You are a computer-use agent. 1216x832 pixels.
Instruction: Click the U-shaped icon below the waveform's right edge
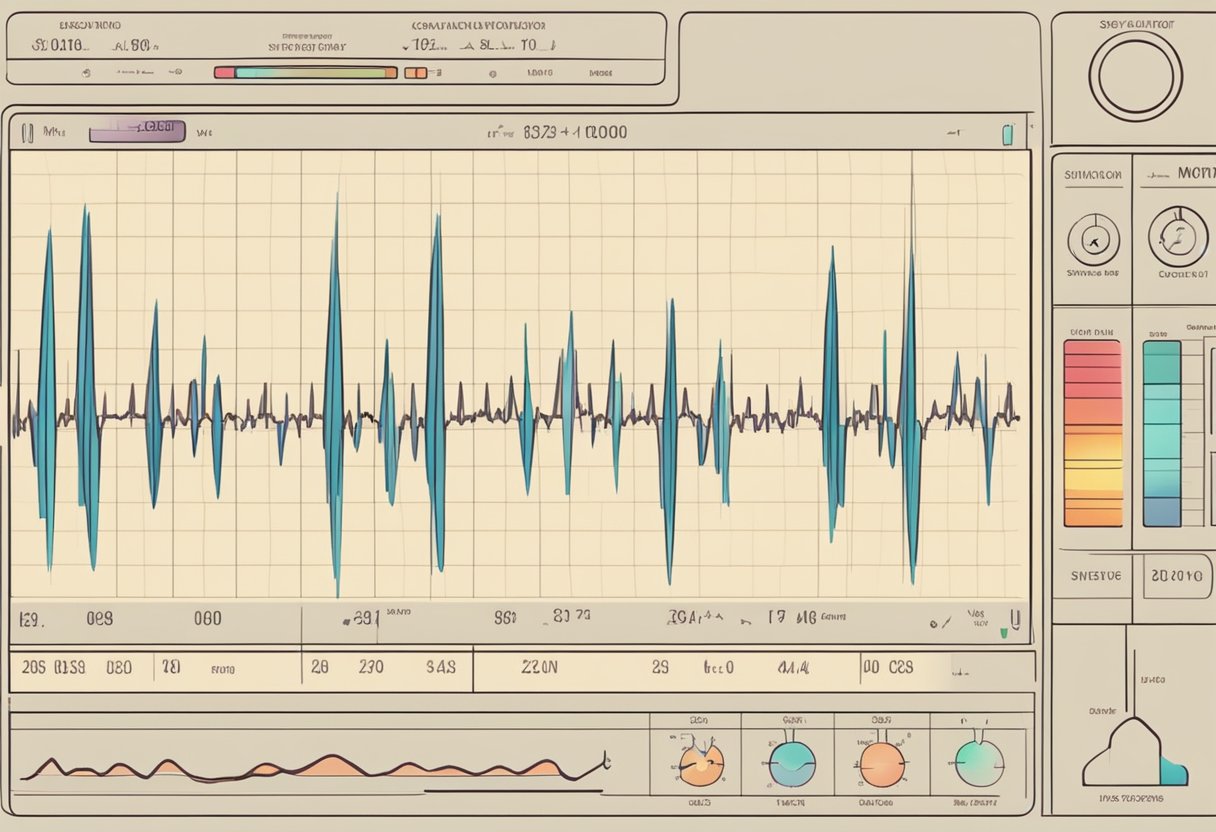[x=1014, y=621]
